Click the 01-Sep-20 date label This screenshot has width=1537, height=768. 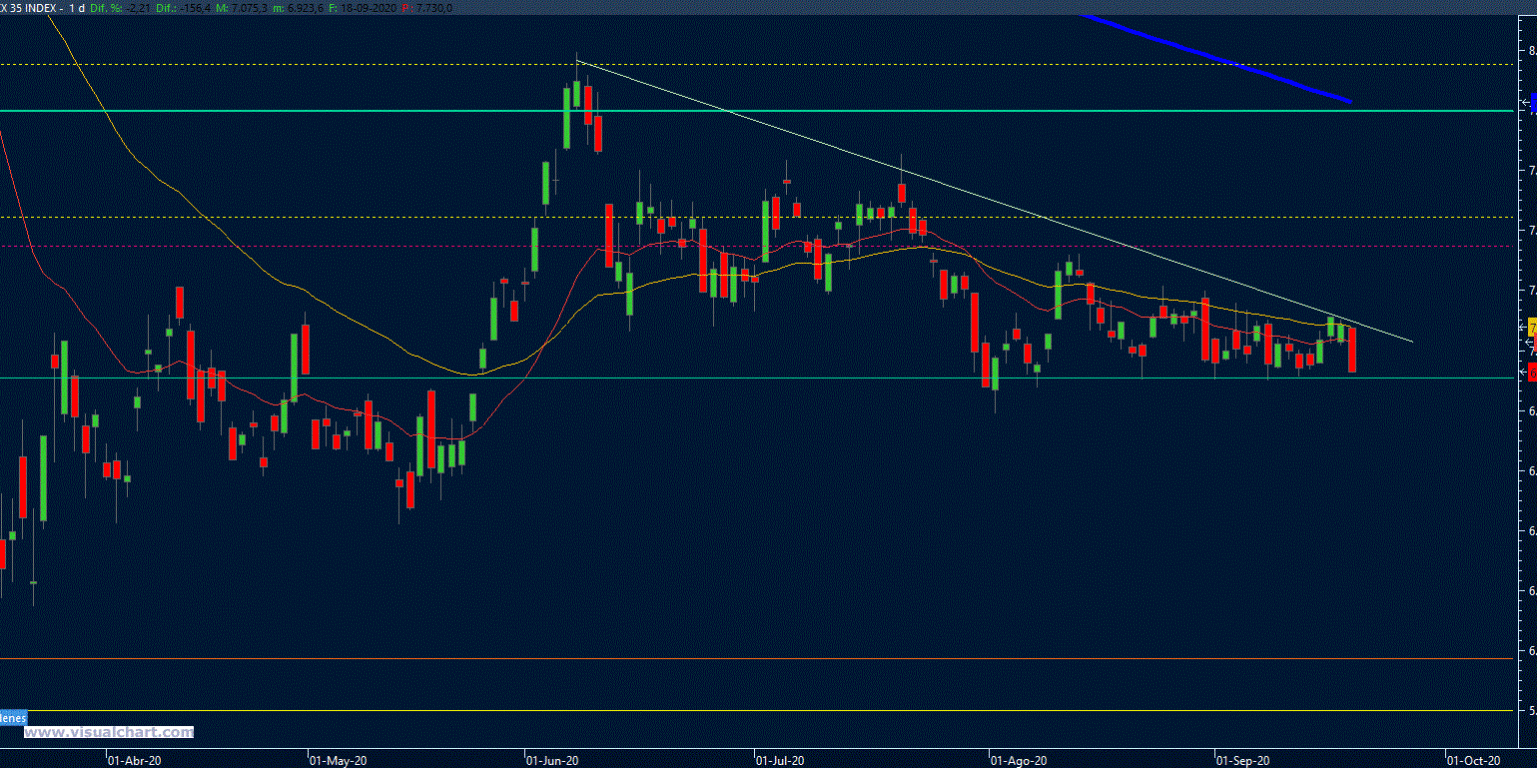coord(1242,760)
